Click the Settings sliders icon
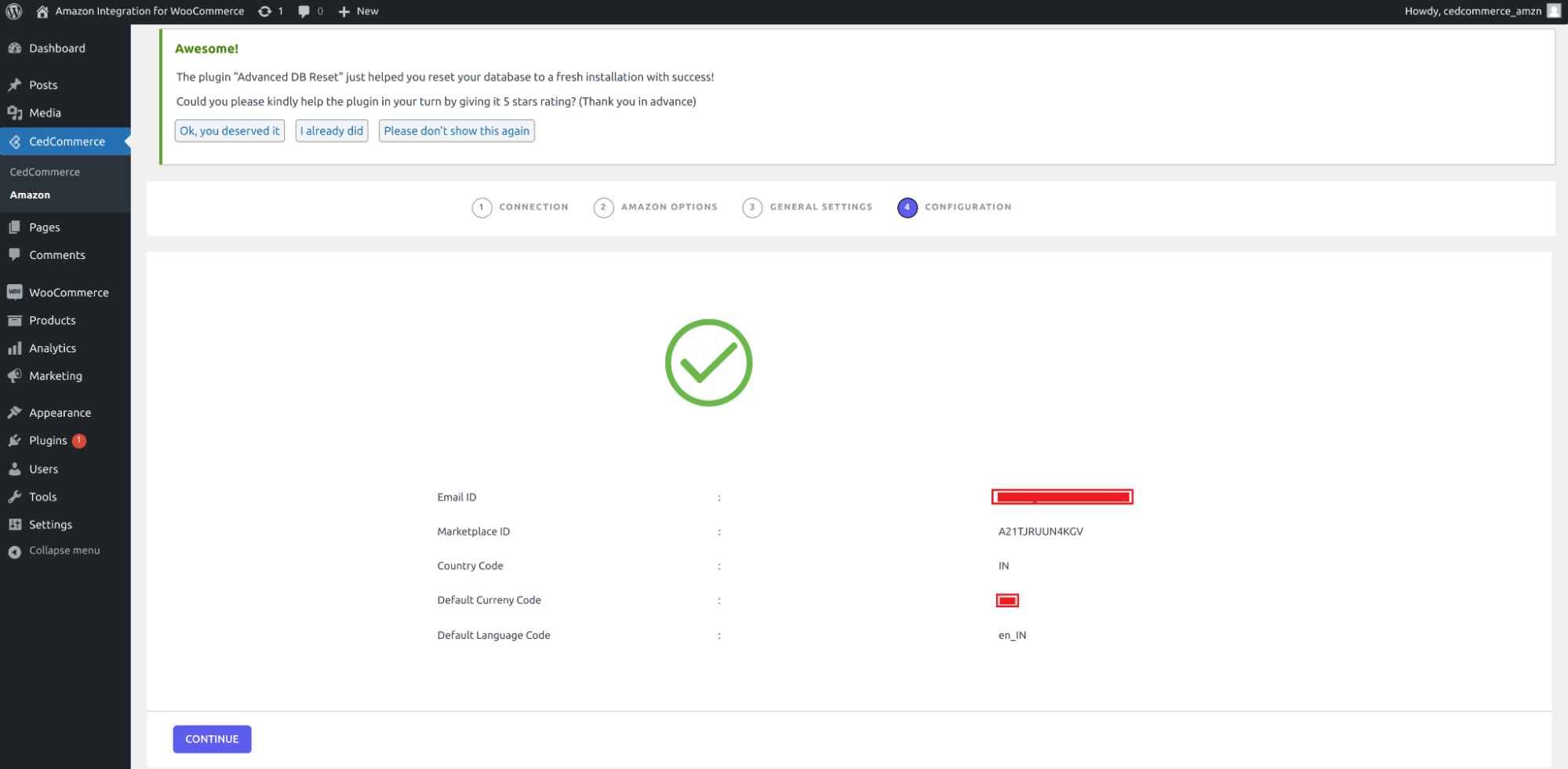The width and height of the screenshot is (1568, 769). [x=15, y=525]
